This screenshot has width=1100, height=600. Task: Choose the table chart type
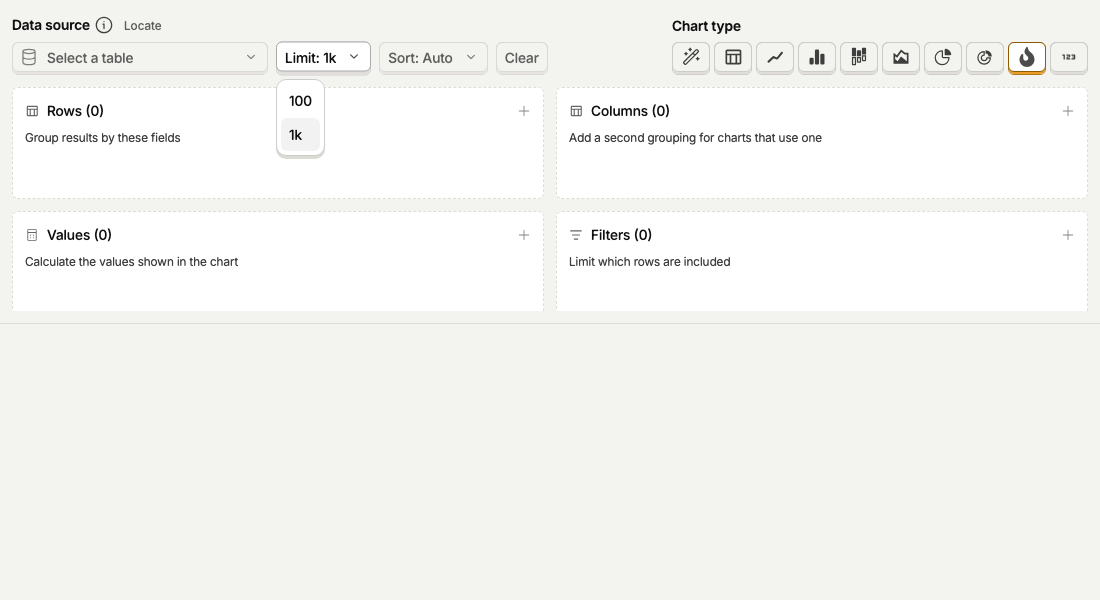click(733, 58)
